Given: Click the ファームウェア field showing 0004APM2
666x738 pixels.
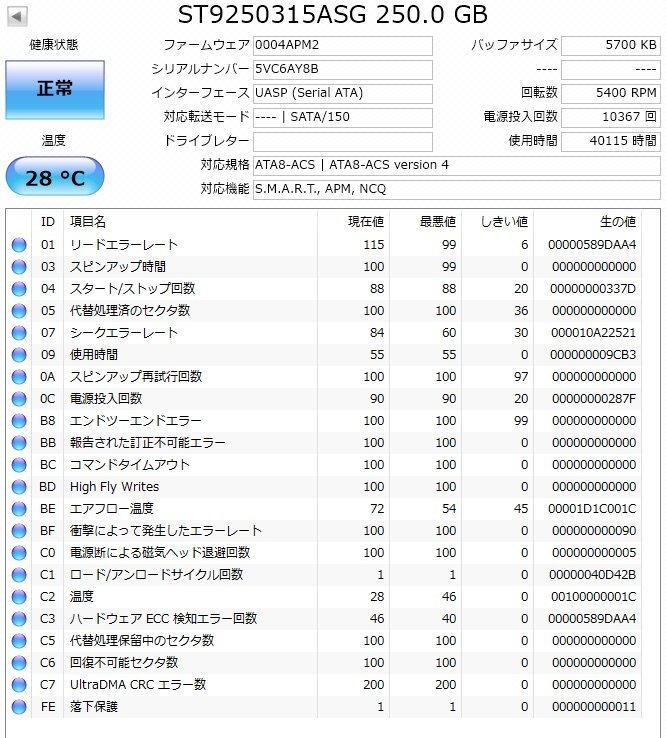Looking at the screenshot, I should (343, 46).
